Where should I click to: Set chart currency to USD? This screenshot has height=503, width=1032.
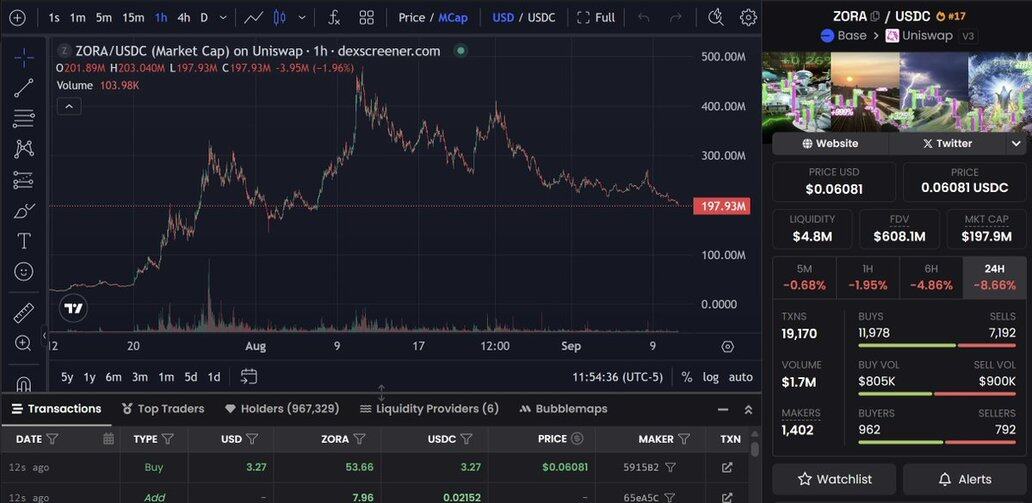coord(503,18)
